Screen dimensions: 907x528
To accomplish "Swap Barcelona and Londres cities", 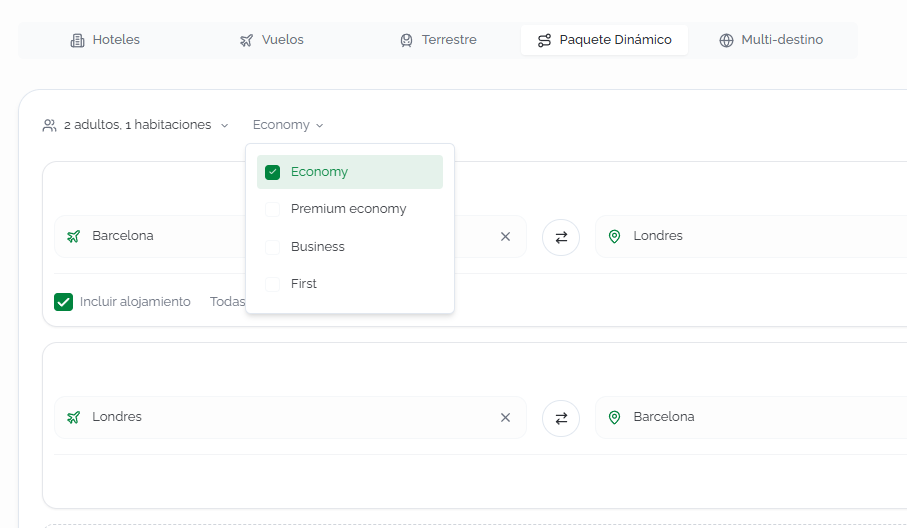I will 561,237.
